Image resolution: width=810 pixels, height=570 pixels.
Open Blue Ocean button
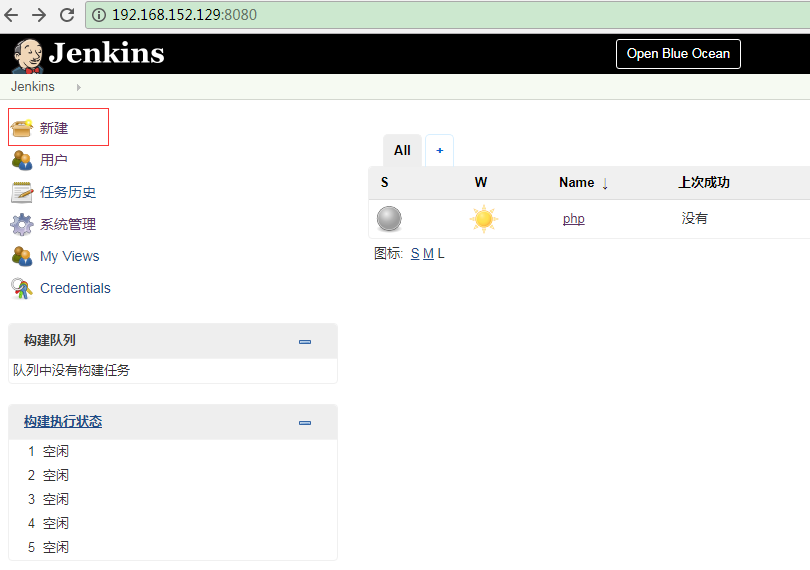pyautogui.click(x=678, y=54)
